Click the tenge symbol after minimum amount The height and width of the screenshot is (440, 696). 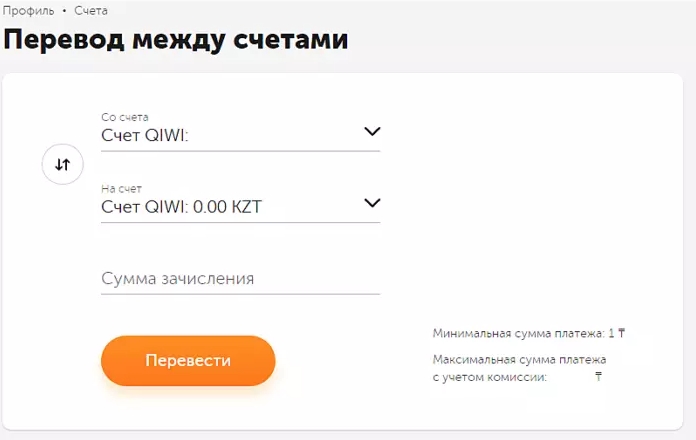point(621,333)
